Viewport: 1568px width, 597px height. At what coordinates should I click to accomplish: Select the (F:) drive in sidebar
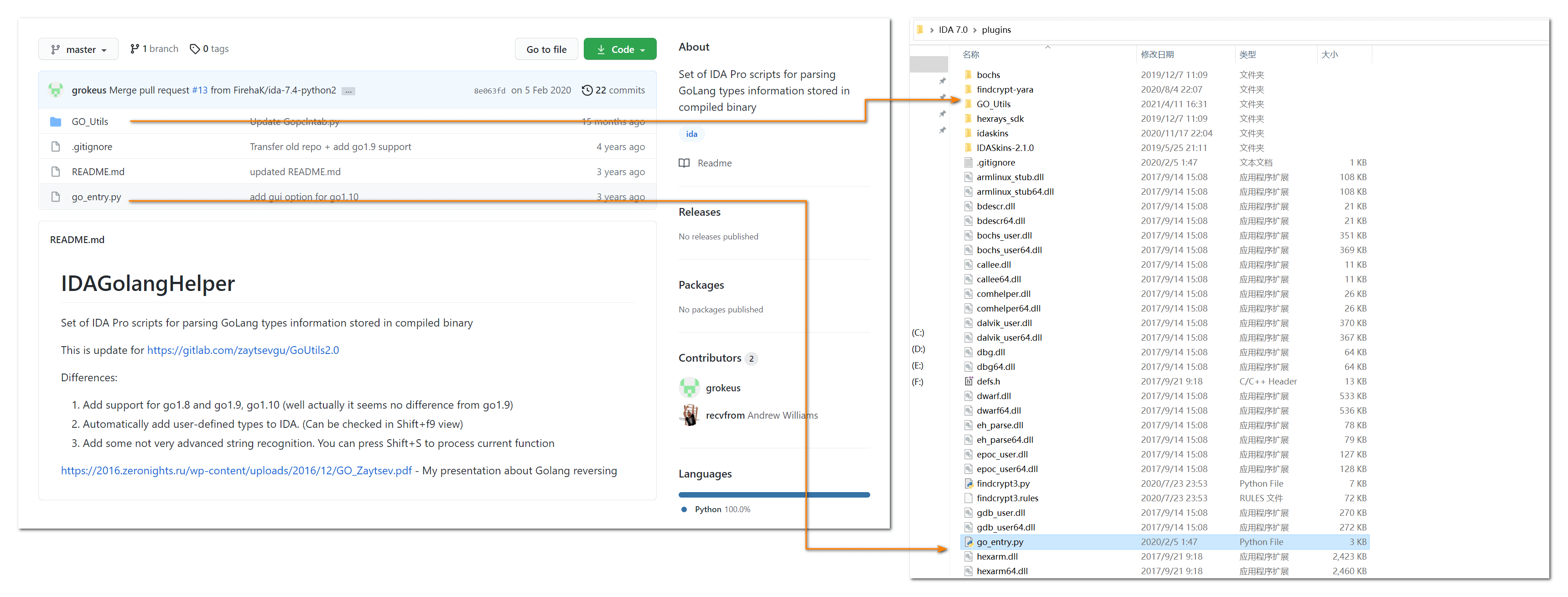pyautogui.click(x=917, y=382)
